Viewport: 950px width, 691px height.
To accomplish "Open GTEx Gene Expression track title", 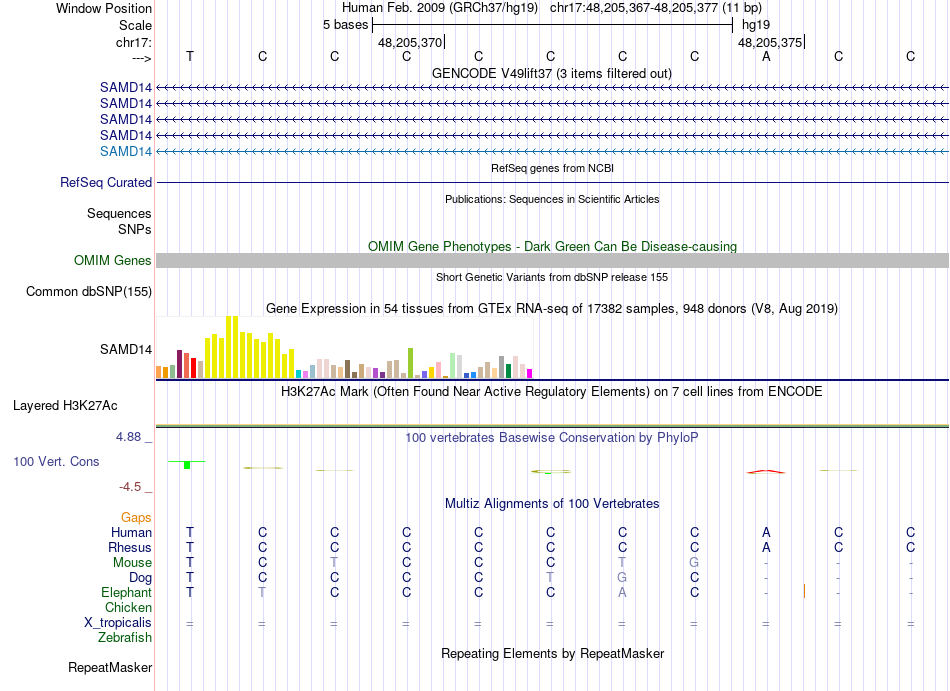I will point(552,308).
